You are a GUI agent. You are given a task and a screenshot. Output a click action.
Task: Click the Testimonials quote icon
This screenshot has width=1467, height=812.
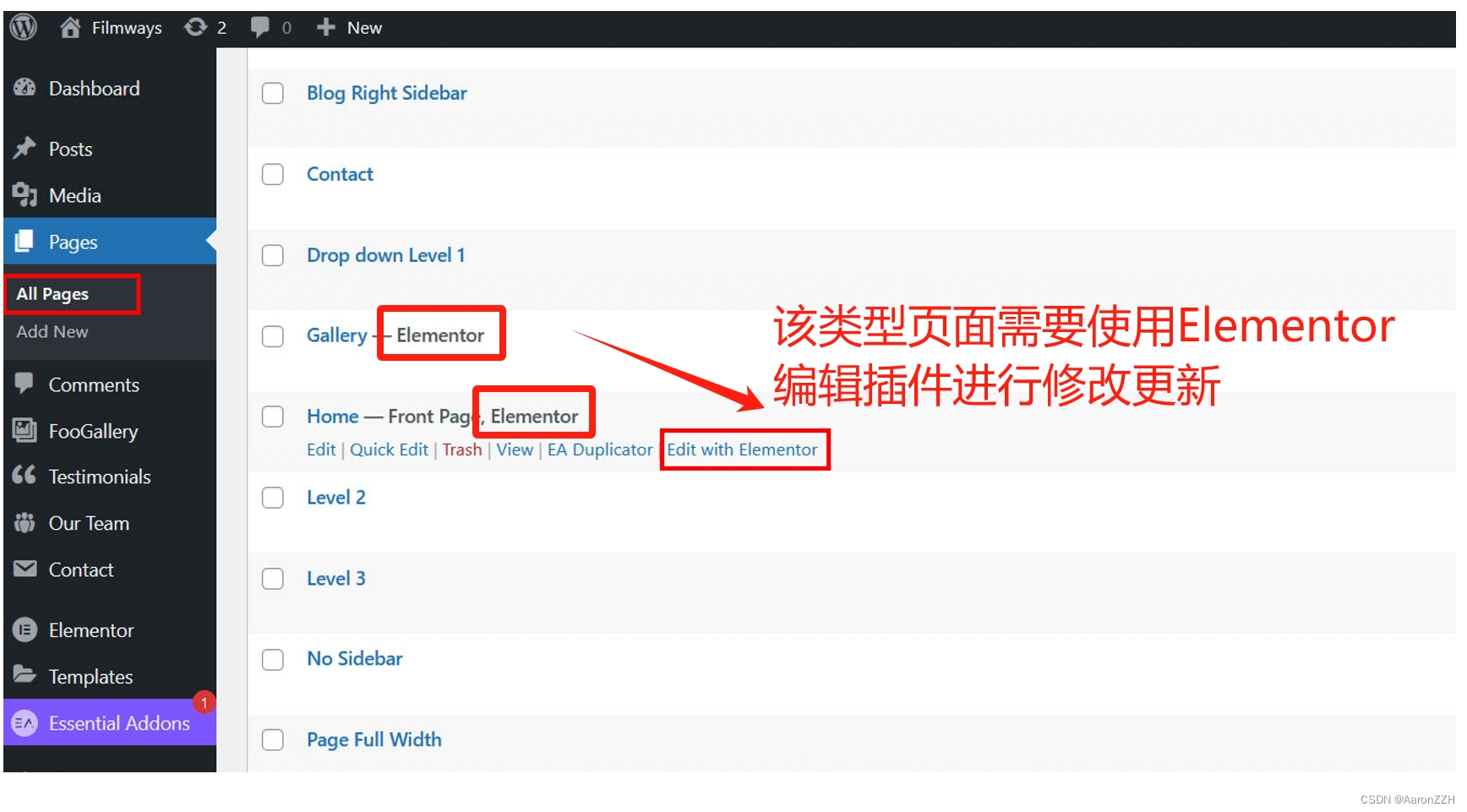coord(25,476)
